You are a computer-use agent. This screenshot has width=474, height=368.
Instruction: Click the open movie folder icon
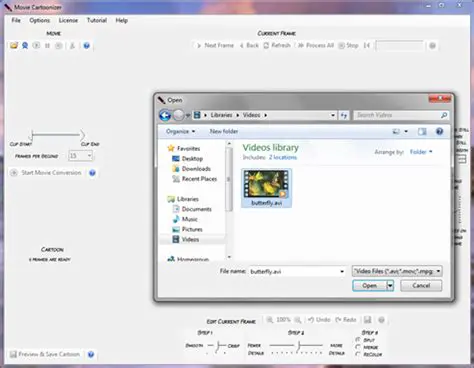(14, 45)
